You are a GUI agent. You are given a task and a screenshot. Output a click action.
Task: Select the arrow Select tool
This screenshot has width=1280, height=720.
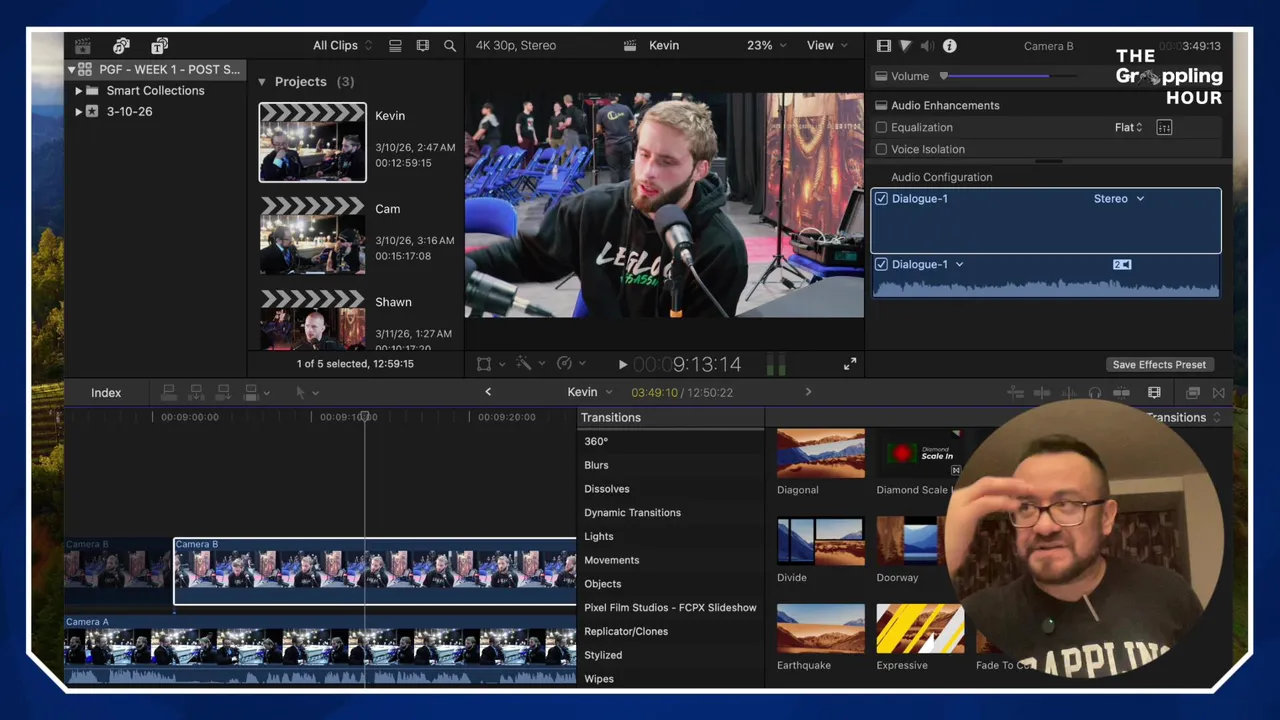click(300, 393)
